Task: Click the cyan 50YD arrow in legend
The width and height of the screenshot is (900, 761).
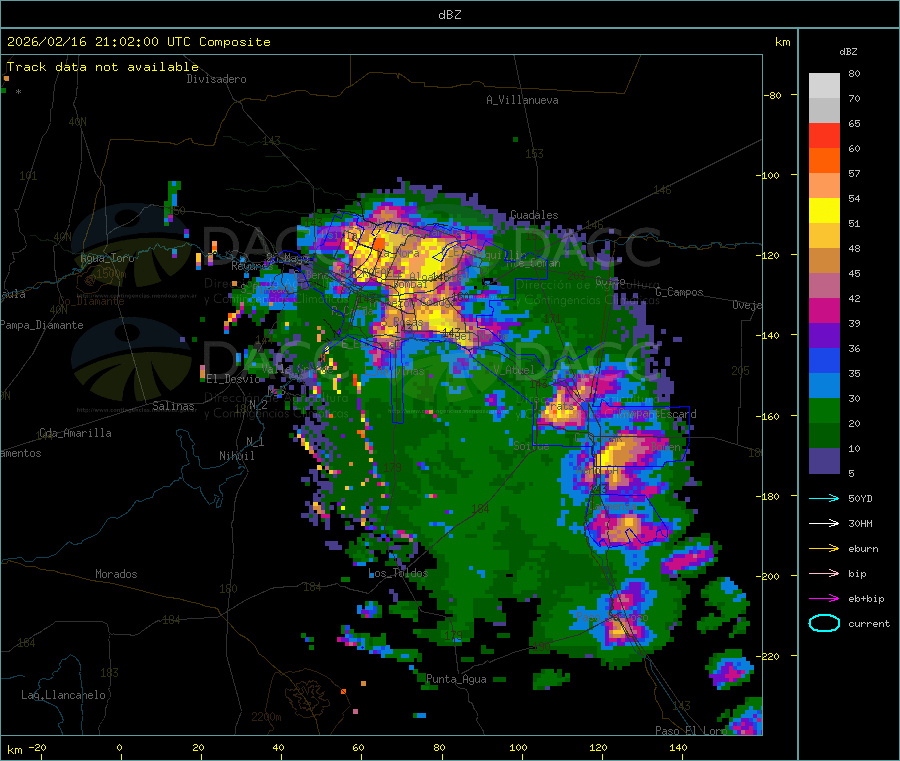Action: click(x=824, y=498)
